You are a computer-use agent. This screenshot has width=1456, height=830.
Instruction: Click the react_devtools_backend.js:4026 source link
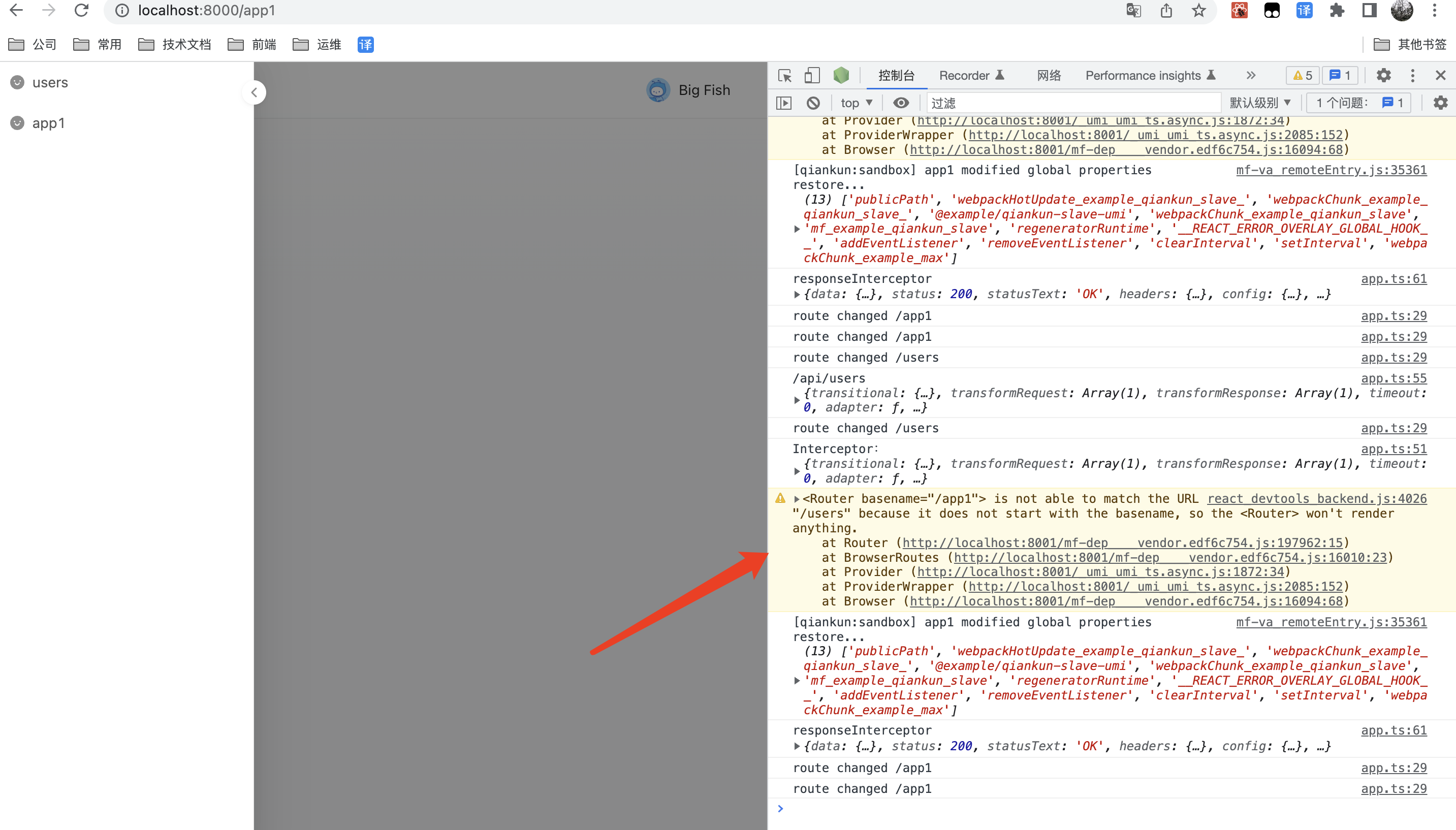1316,499
